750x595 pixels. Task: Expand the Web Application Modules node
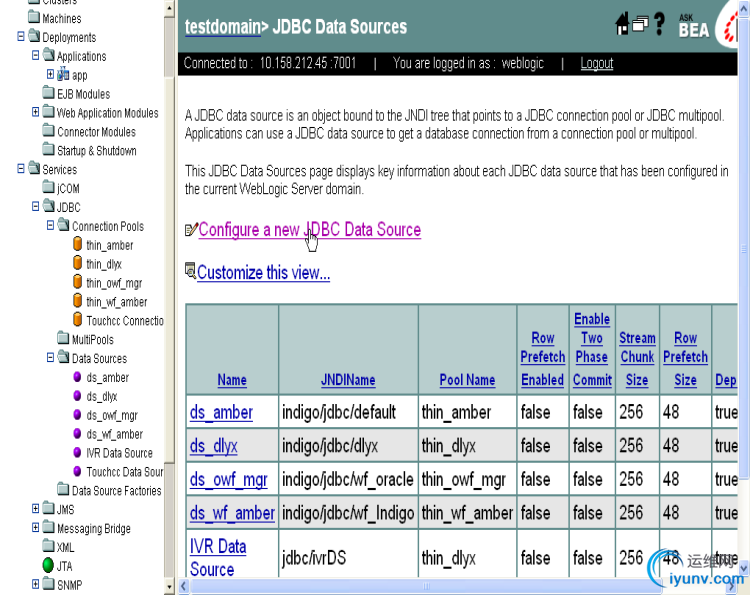tap(35, 112)
